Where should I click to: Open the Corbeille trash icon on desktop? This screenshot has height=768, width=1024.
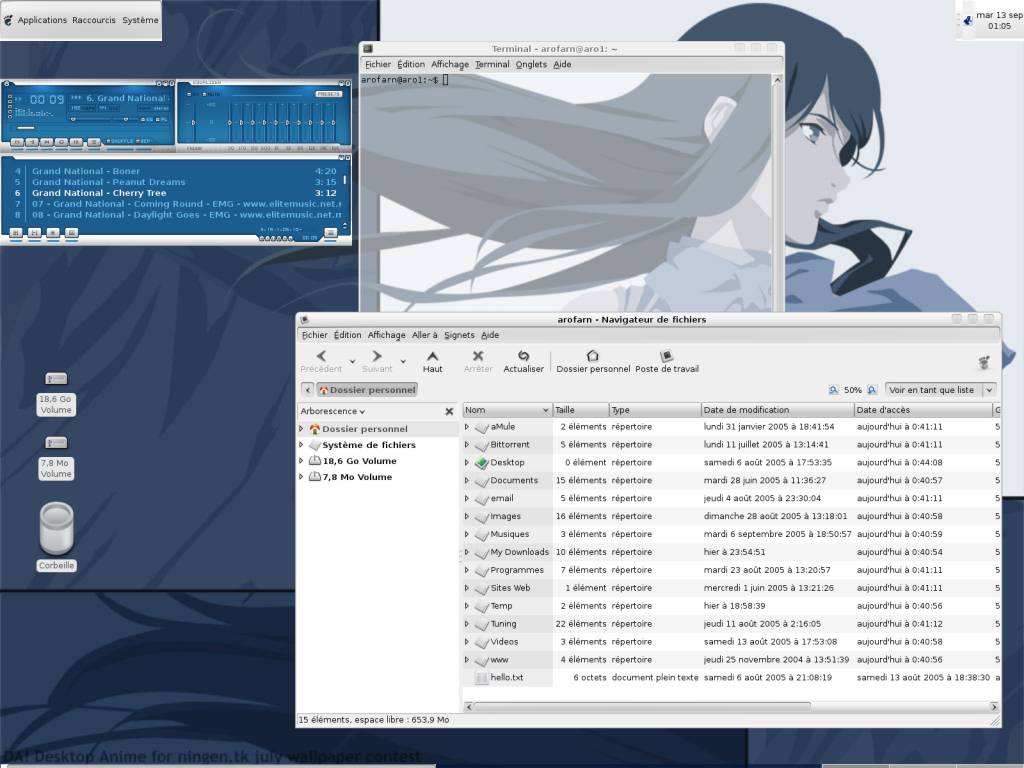56,528
